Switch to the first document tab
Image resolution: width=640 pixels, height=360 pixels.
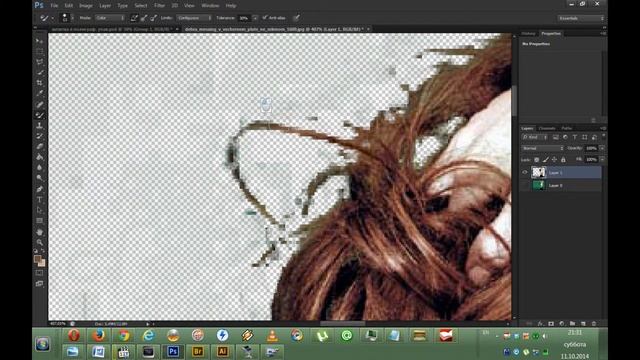(113, 29)
